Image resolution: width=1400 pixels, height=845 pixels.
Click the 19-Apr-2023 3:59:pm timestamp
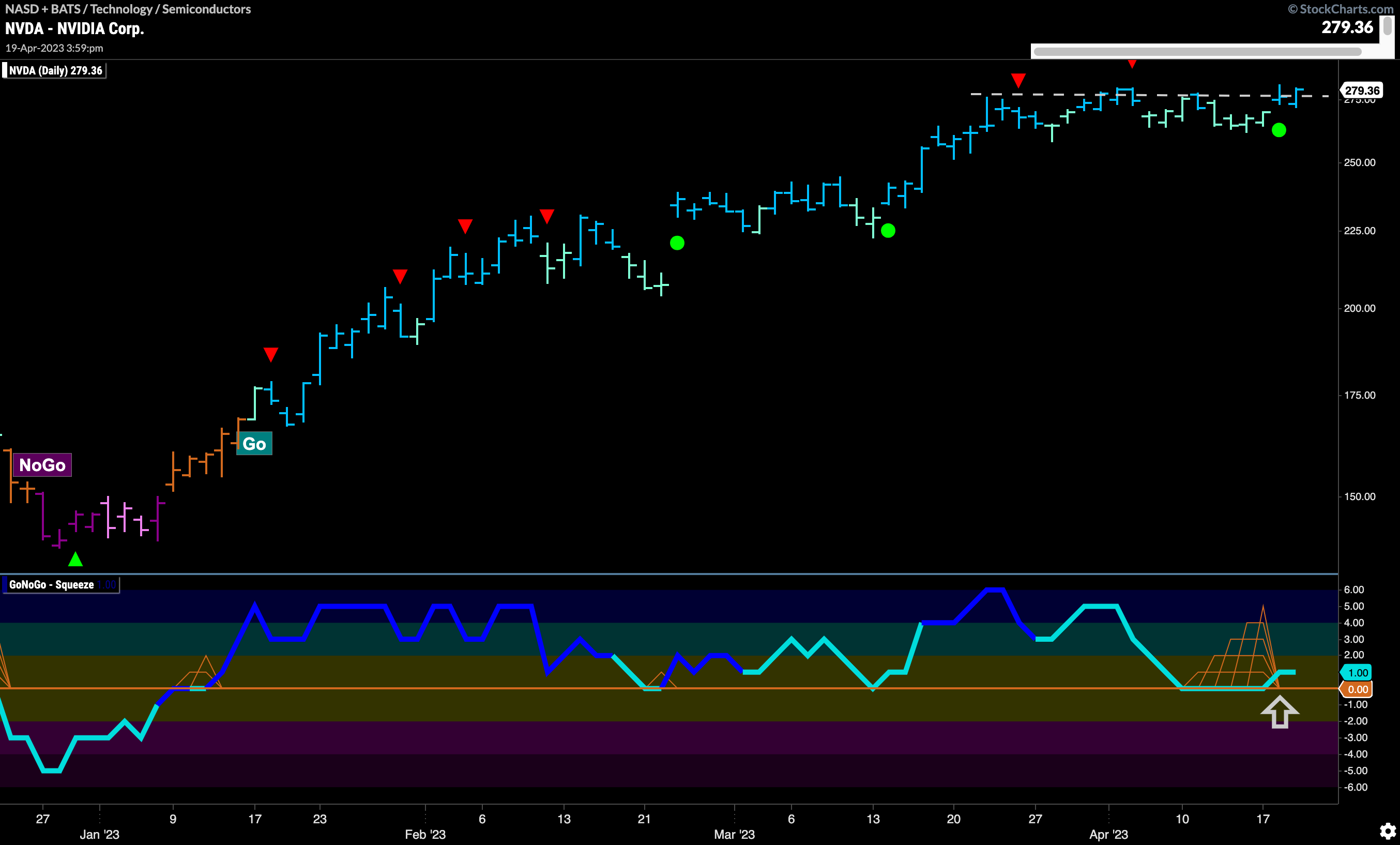click(x=54, y=48)
